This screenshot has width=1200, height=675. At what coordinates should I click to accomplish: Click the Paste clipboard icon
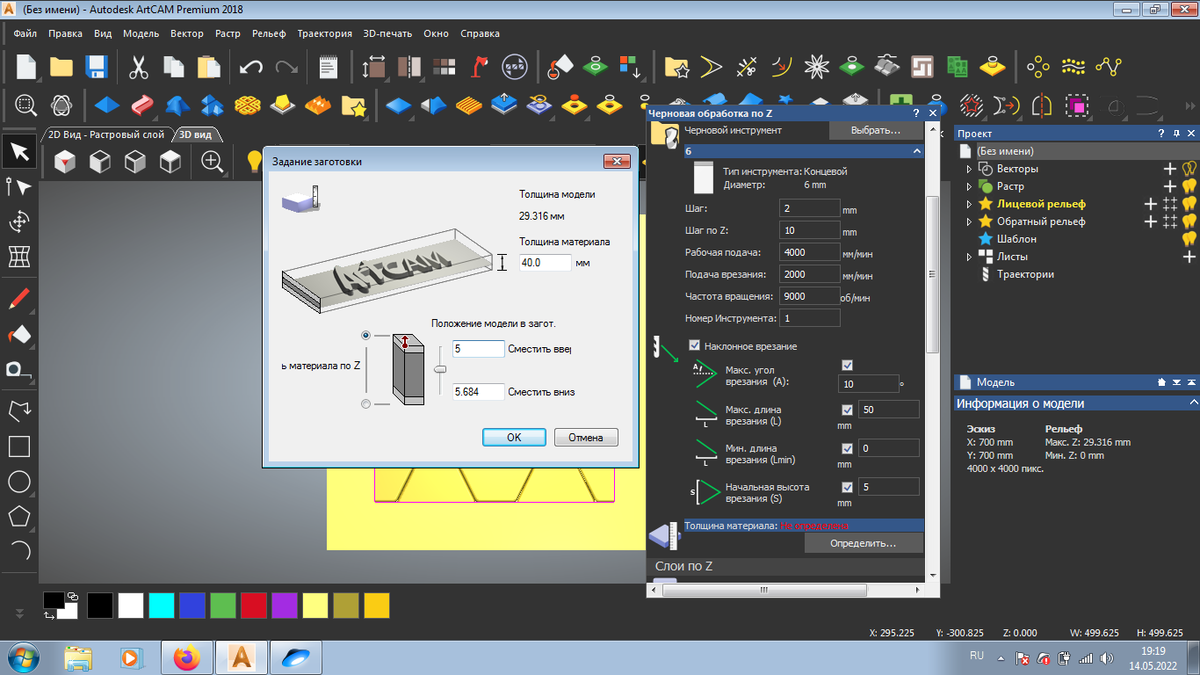click(x=209, y=67)
